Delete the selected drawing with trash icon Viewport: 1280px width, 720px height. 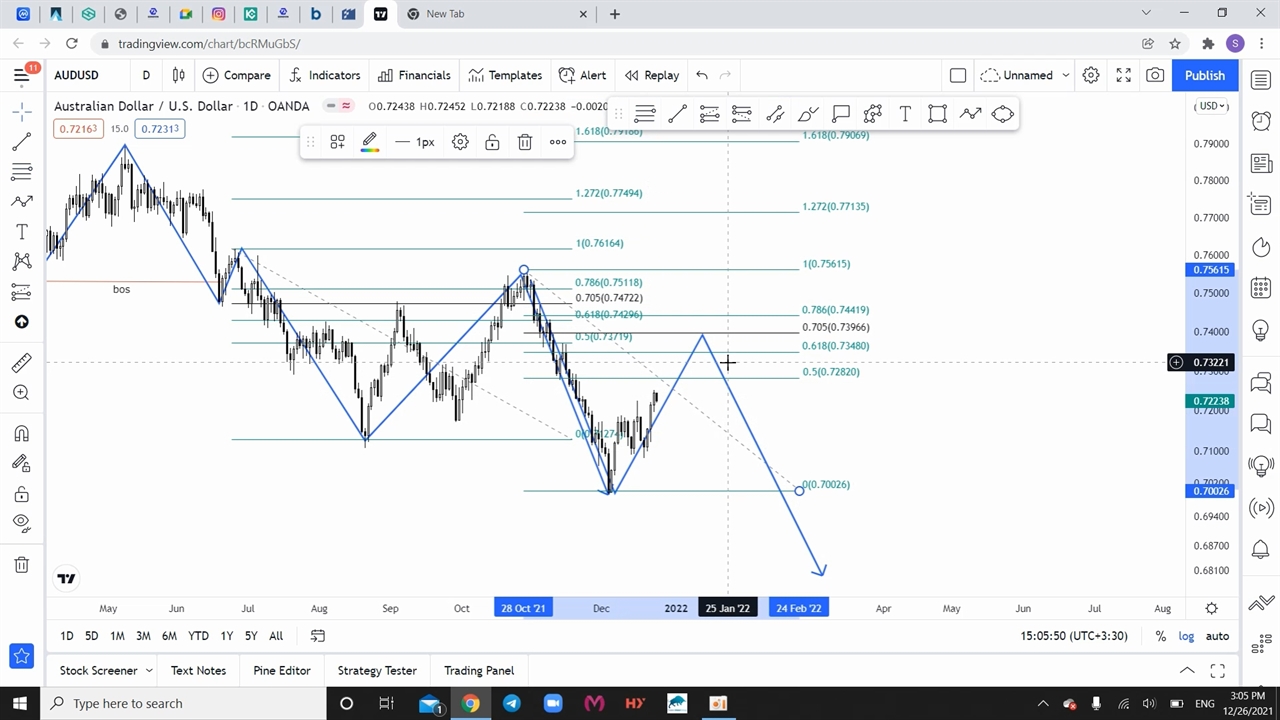(x=525, y=142)
